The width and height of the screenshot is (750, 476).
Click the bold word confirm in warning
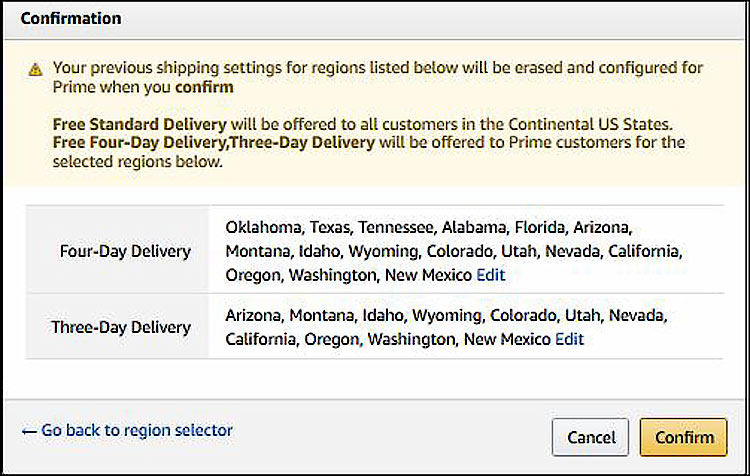click(204, 87)
